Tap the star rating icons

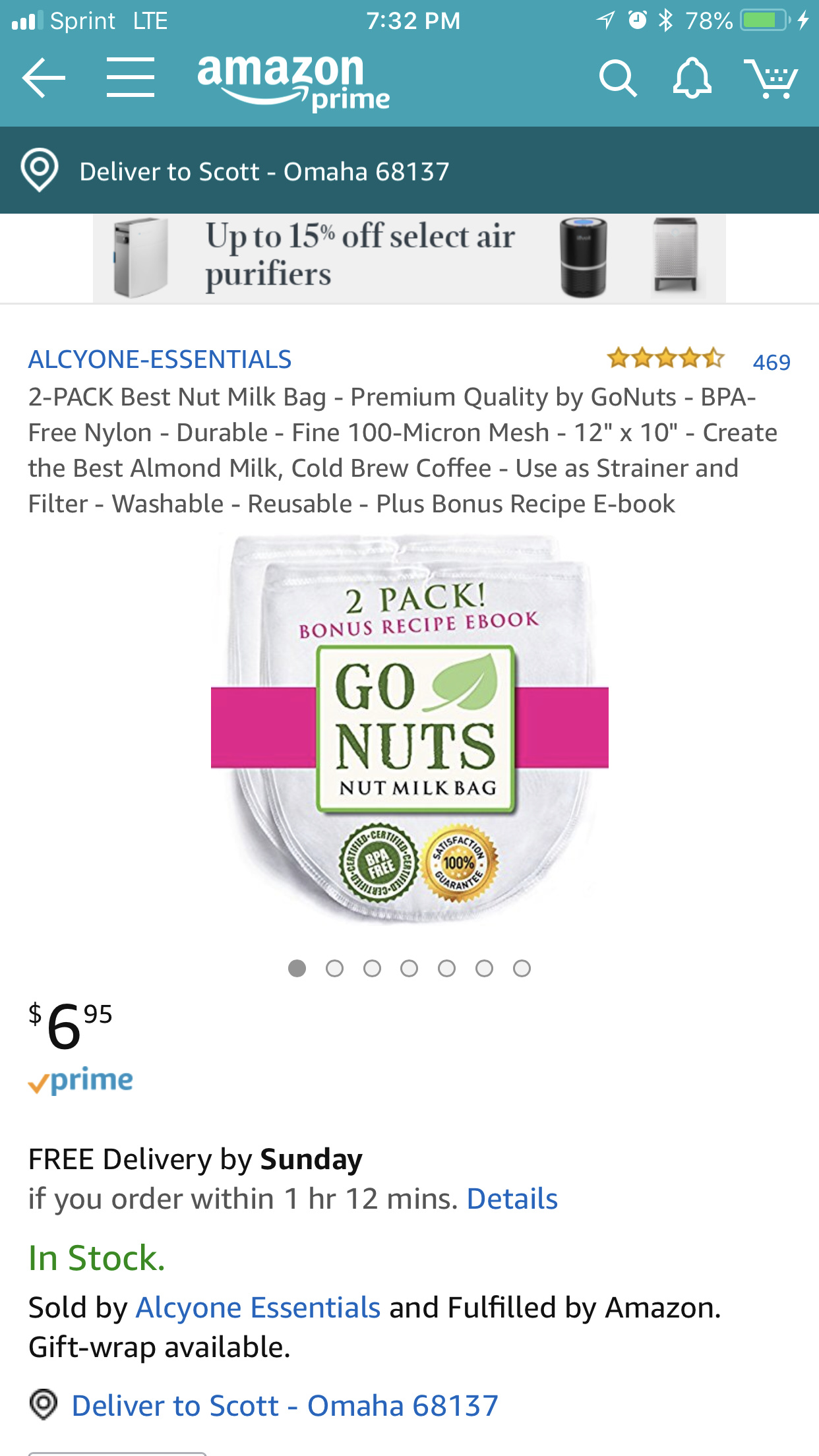coord(665,358)
